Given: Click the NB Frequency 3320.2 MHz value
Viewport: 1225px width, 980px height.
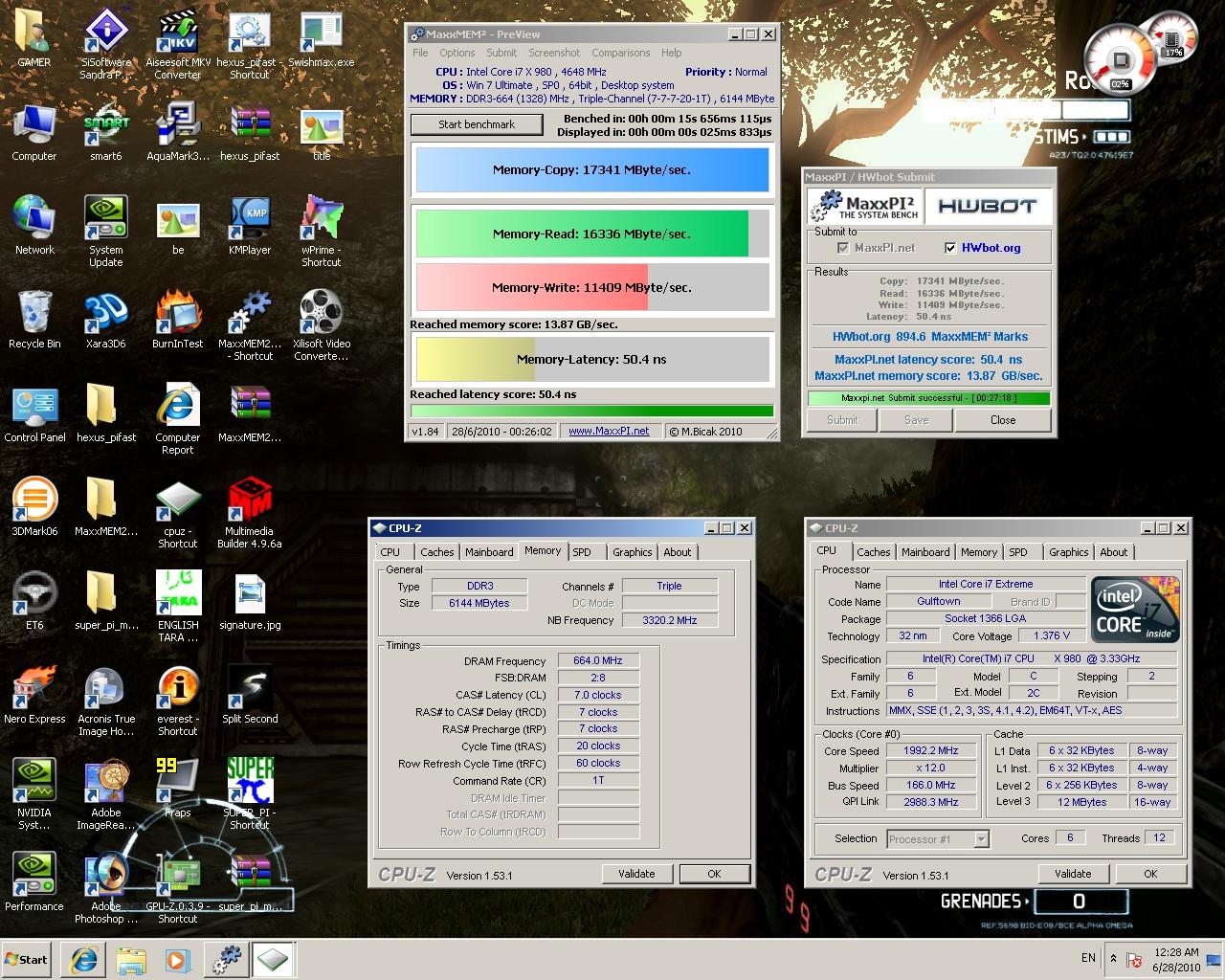Looking at the screenshot, I should pos(669,620).
